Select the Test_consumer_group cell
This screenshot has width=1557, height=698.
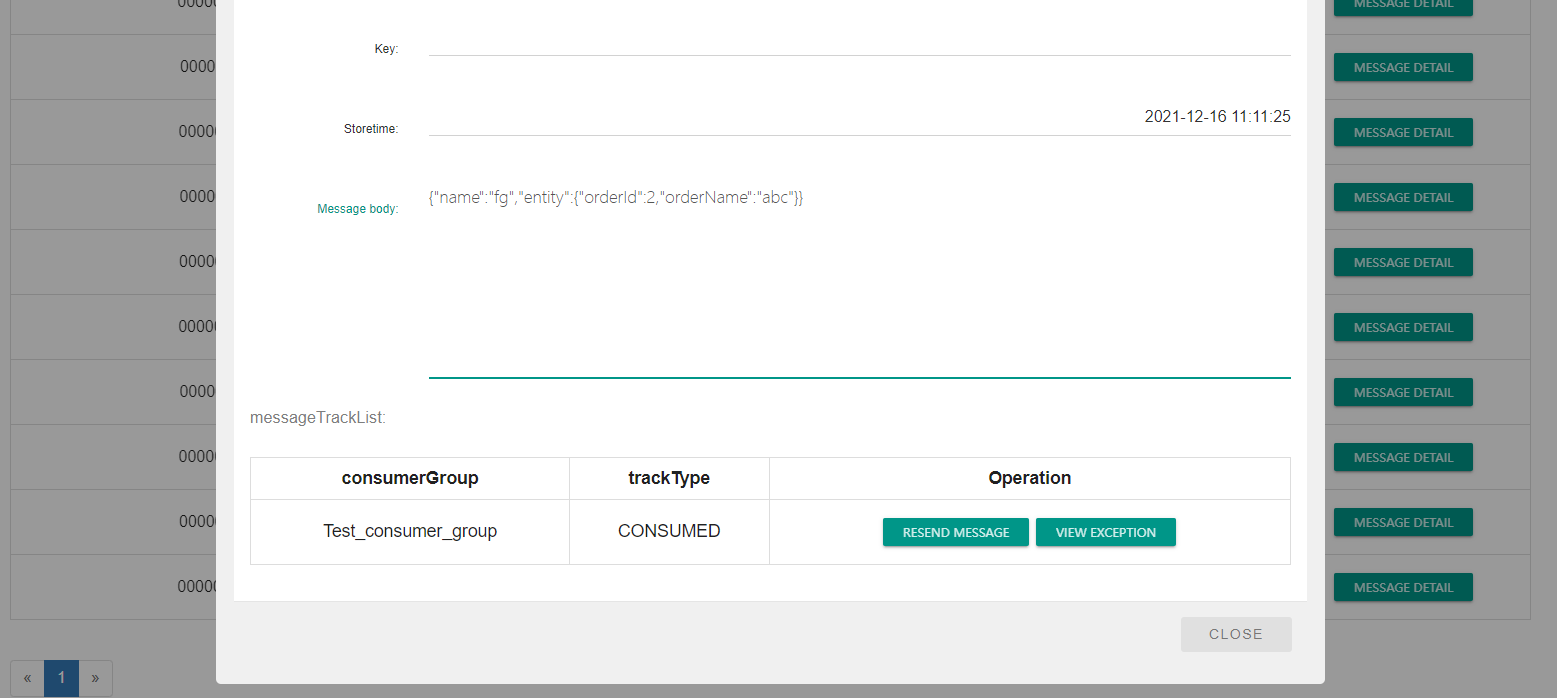click(410, 531)
